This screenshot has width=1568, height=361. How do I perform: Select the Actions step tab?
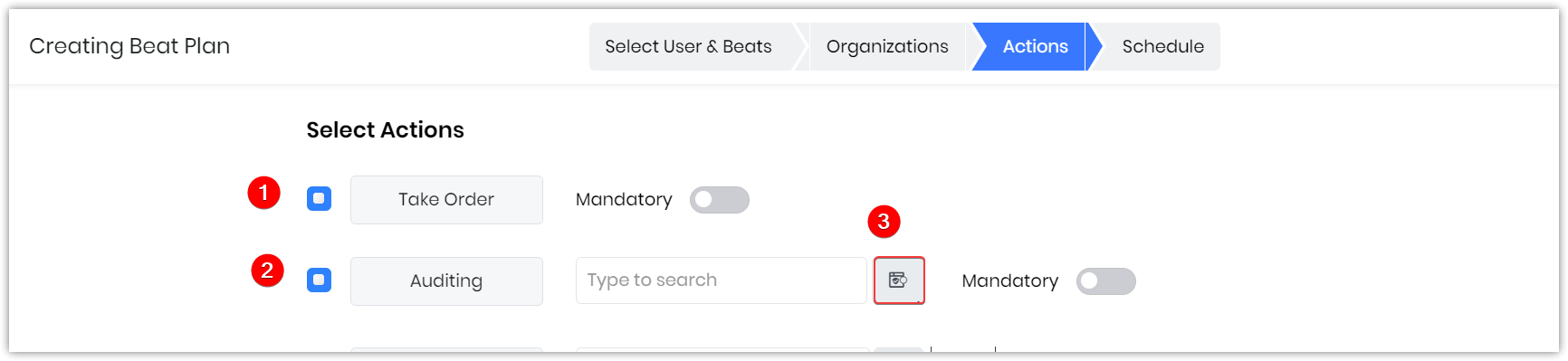point(1035,46)
